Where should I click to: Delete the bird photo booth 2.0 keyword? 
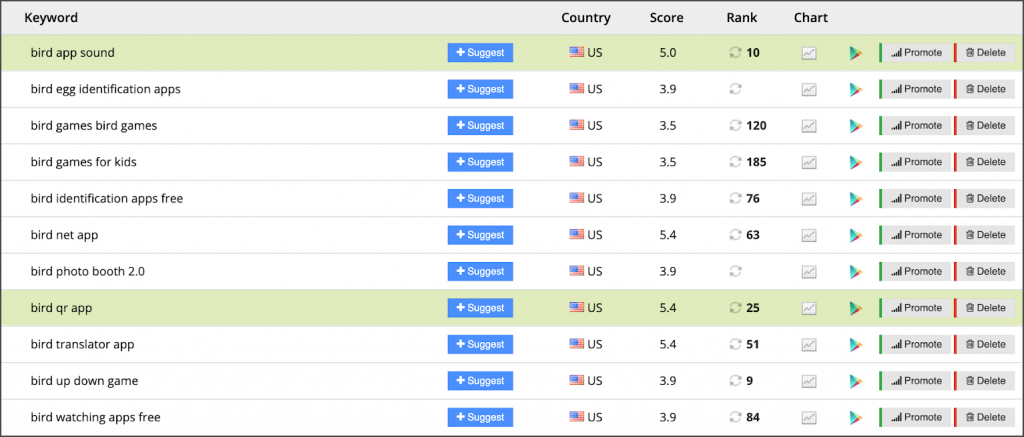coord(984,271)
